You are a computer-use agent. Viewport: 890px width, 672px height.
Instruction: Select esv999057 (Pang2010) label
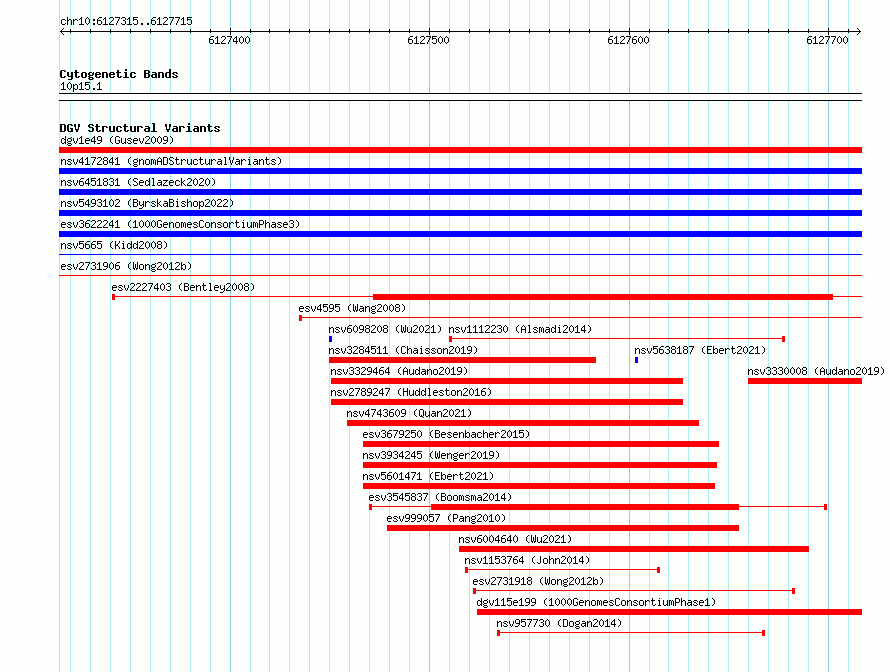(x=446, y=518)
